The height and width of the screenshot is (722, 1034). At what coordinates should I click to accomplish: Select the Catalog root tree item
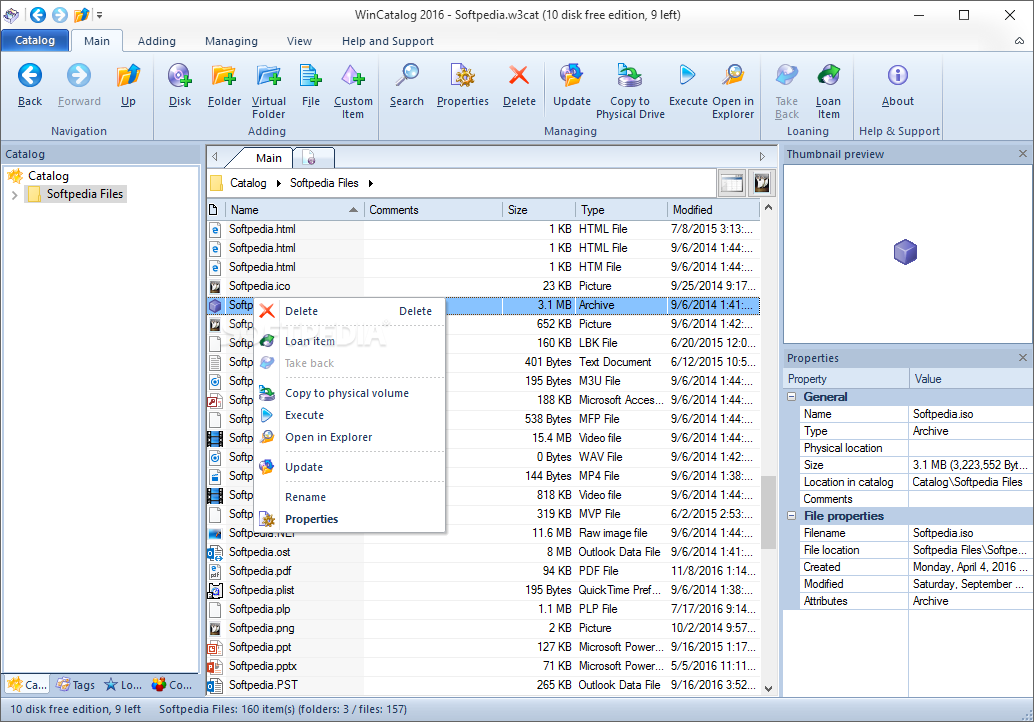[48, 176]
